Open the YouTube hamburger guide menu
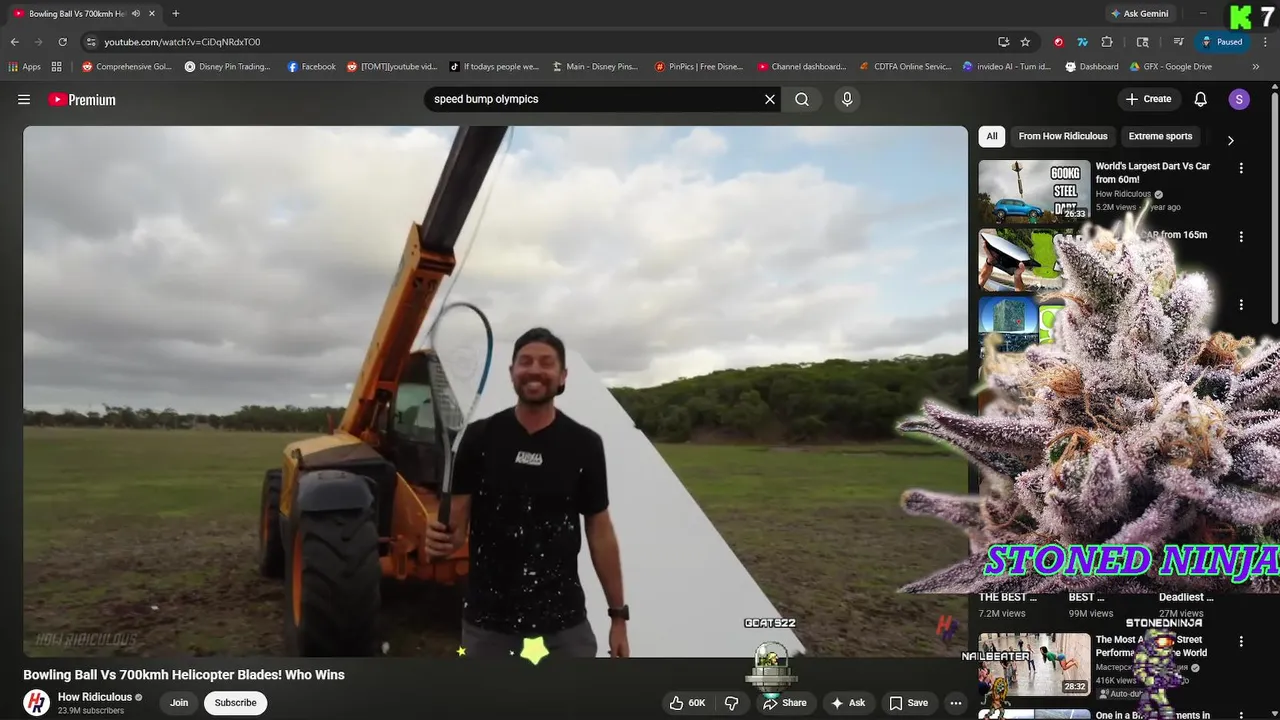1280x720 pixels. click(x=24, y=99)
